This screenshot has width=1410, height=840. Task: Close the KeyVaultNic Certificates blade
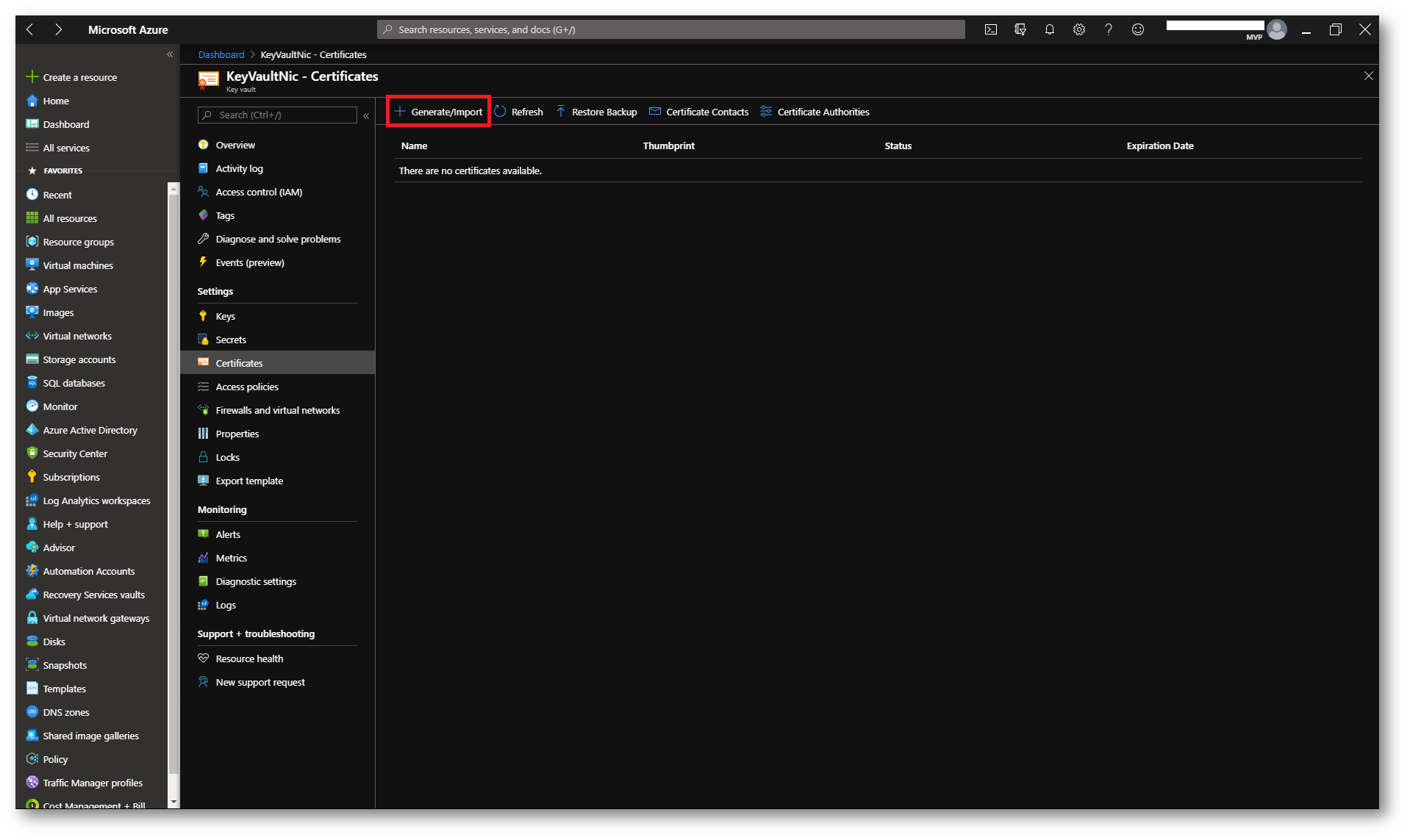[x=1368, y=76]
